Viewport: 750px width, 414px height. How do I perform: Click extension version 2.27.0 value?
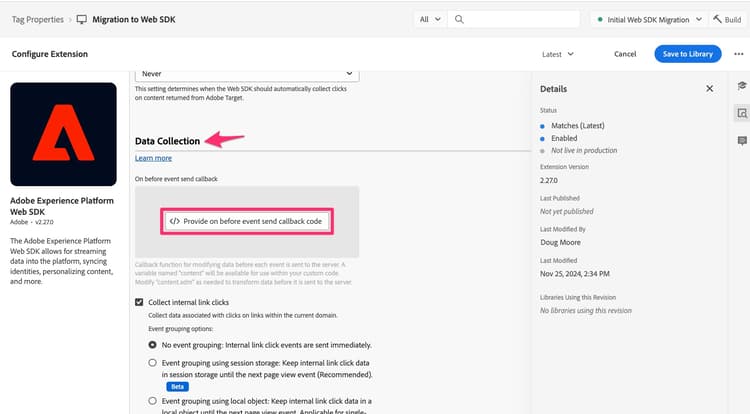549,181
